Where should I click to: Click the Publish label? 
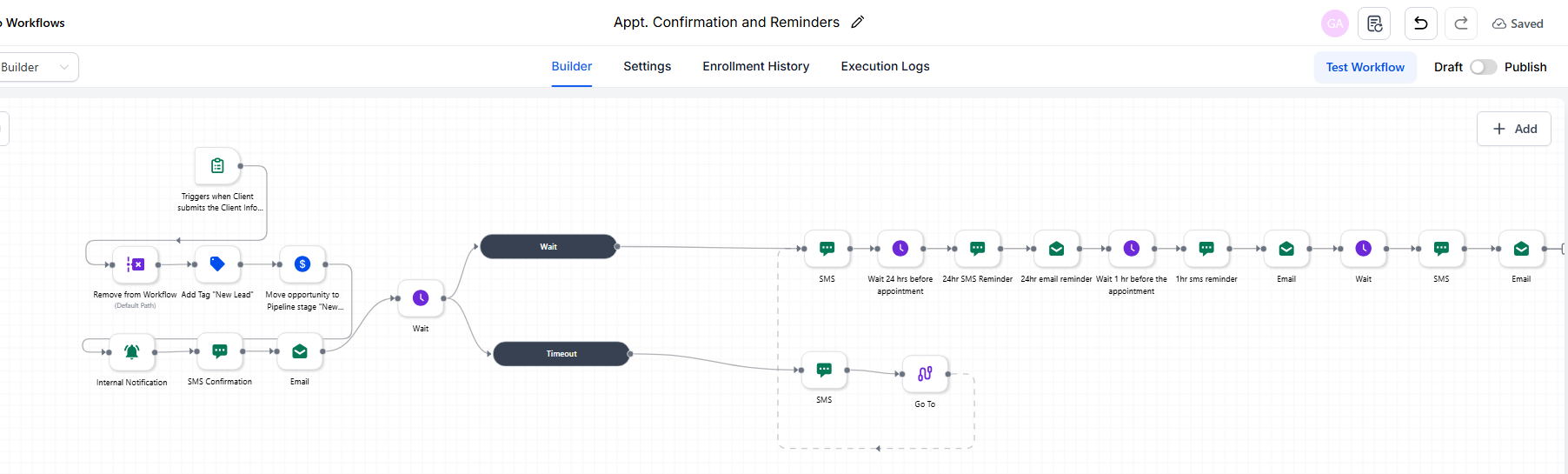click(x=1525, y=67)
